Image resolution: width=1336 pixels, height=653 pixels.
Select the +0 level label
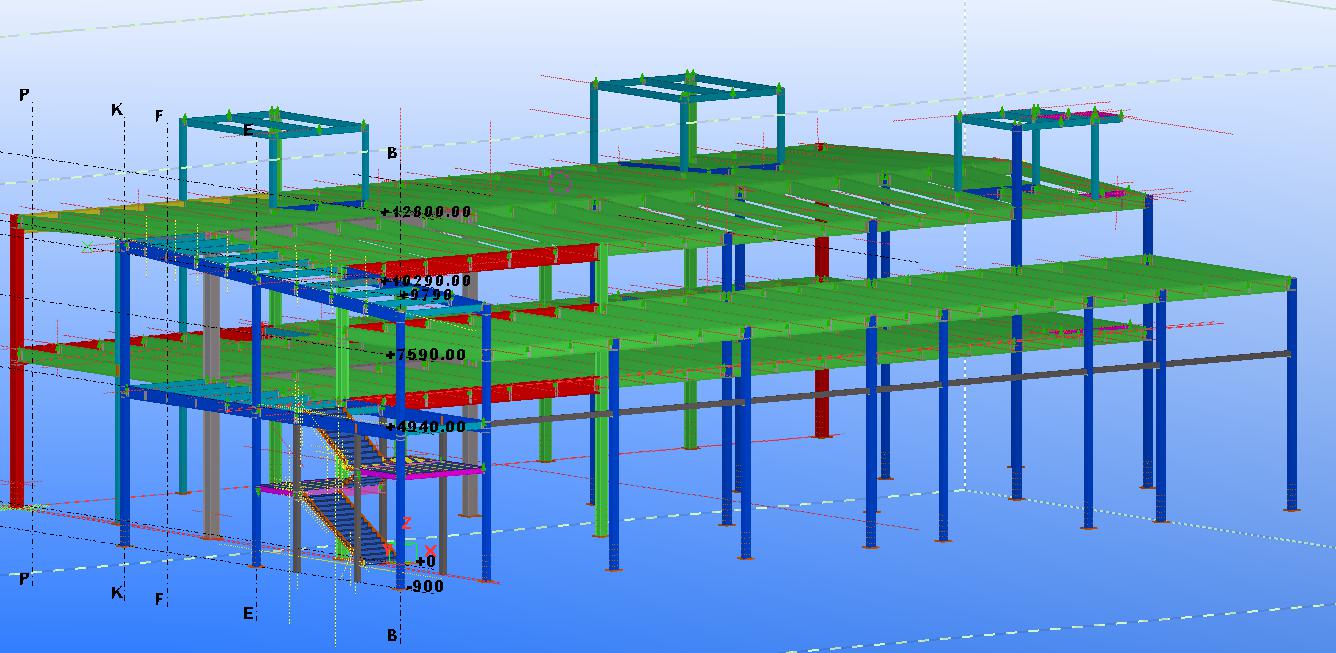(426, 562)
